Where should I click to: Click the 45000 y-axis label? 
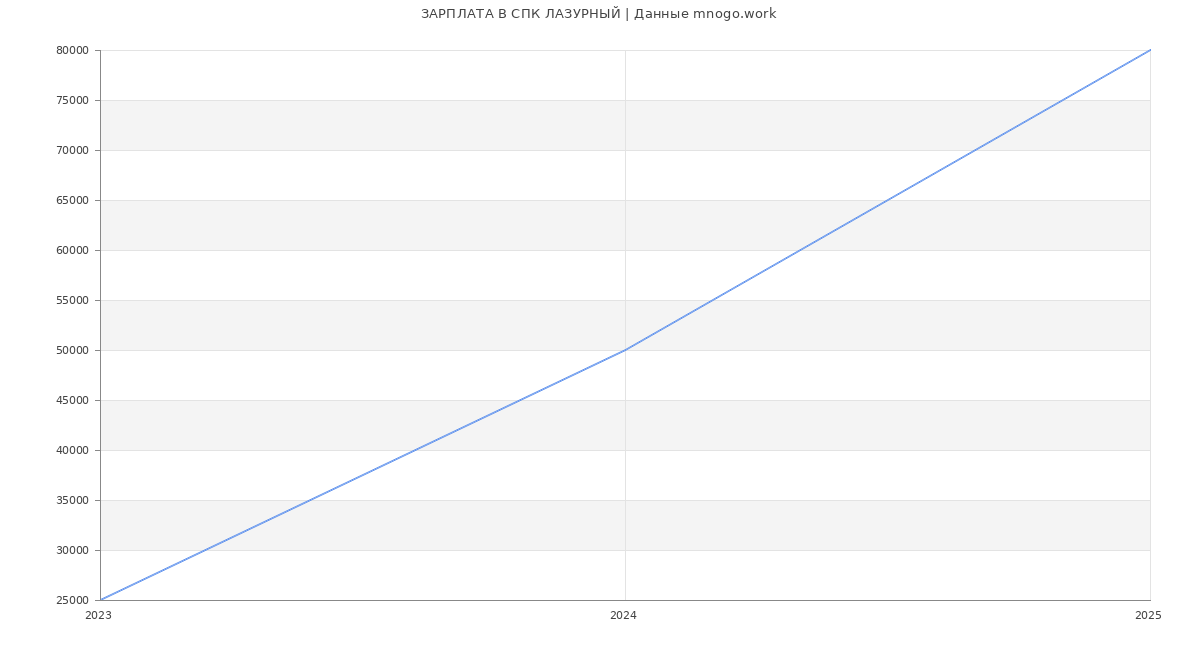point(72,401)
